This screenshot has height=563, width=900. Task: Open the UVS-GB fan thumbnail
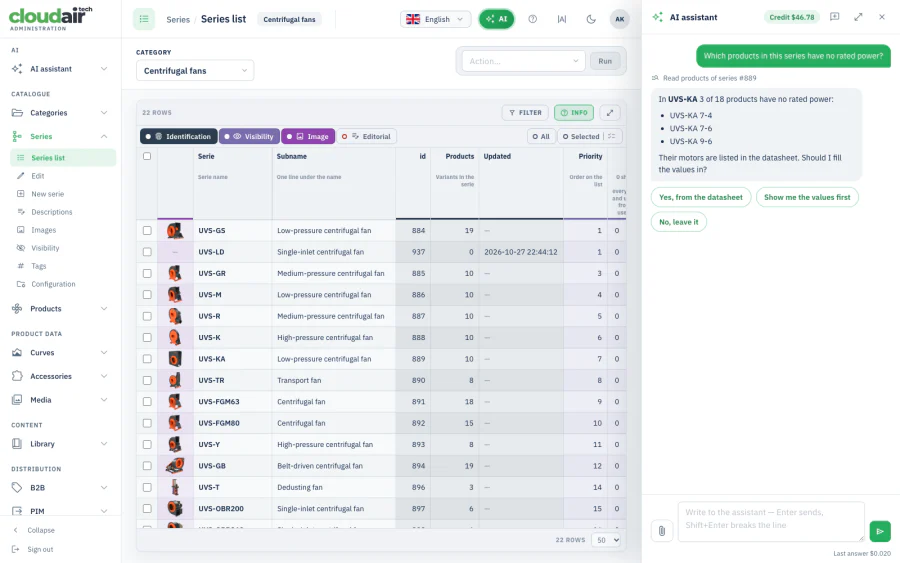[175, 465]
